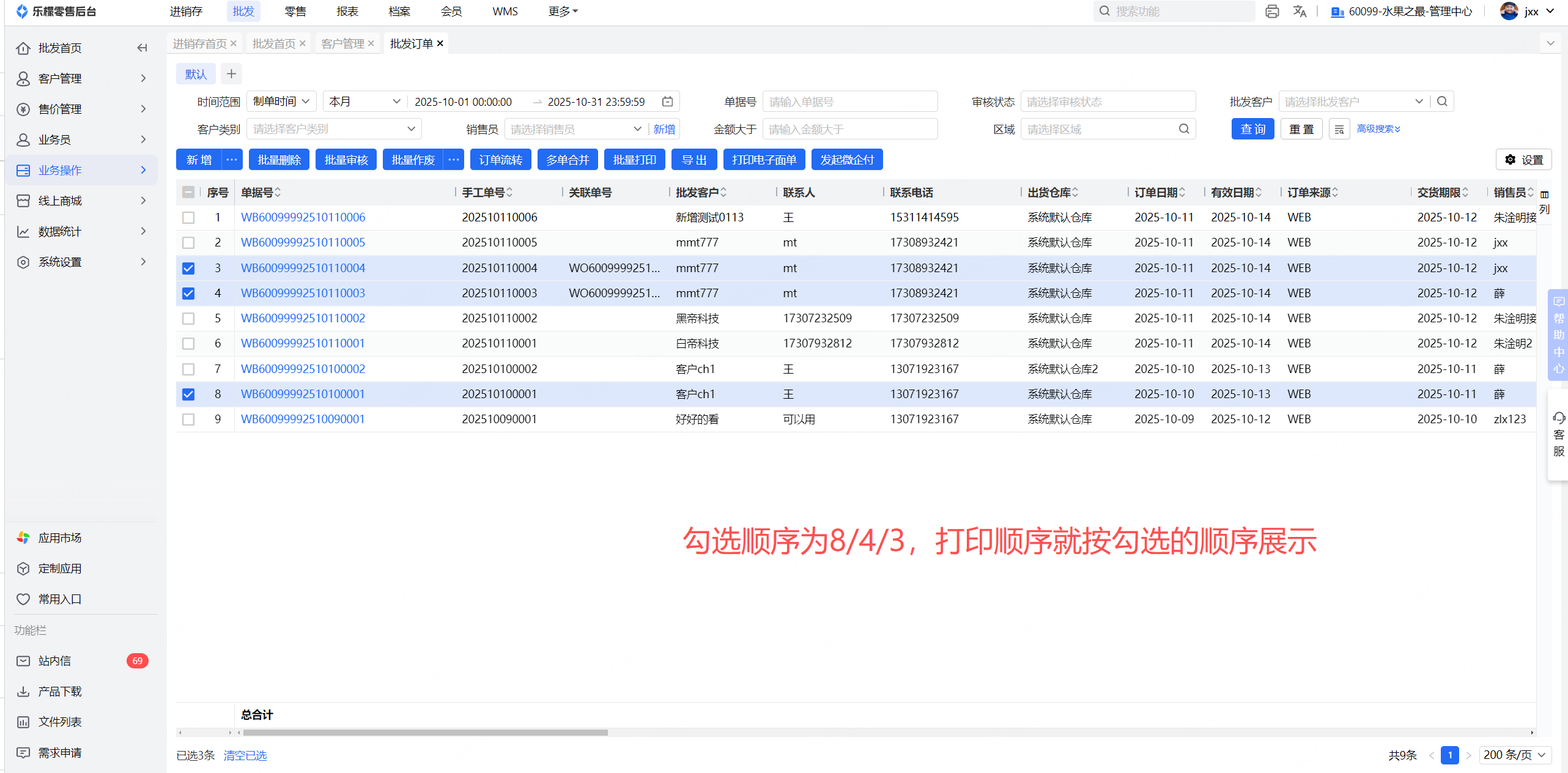Switch to the 客户管理 tab
Image resolution: width=1568 pixels, height=773 pixels.
[x=342, y=43]
